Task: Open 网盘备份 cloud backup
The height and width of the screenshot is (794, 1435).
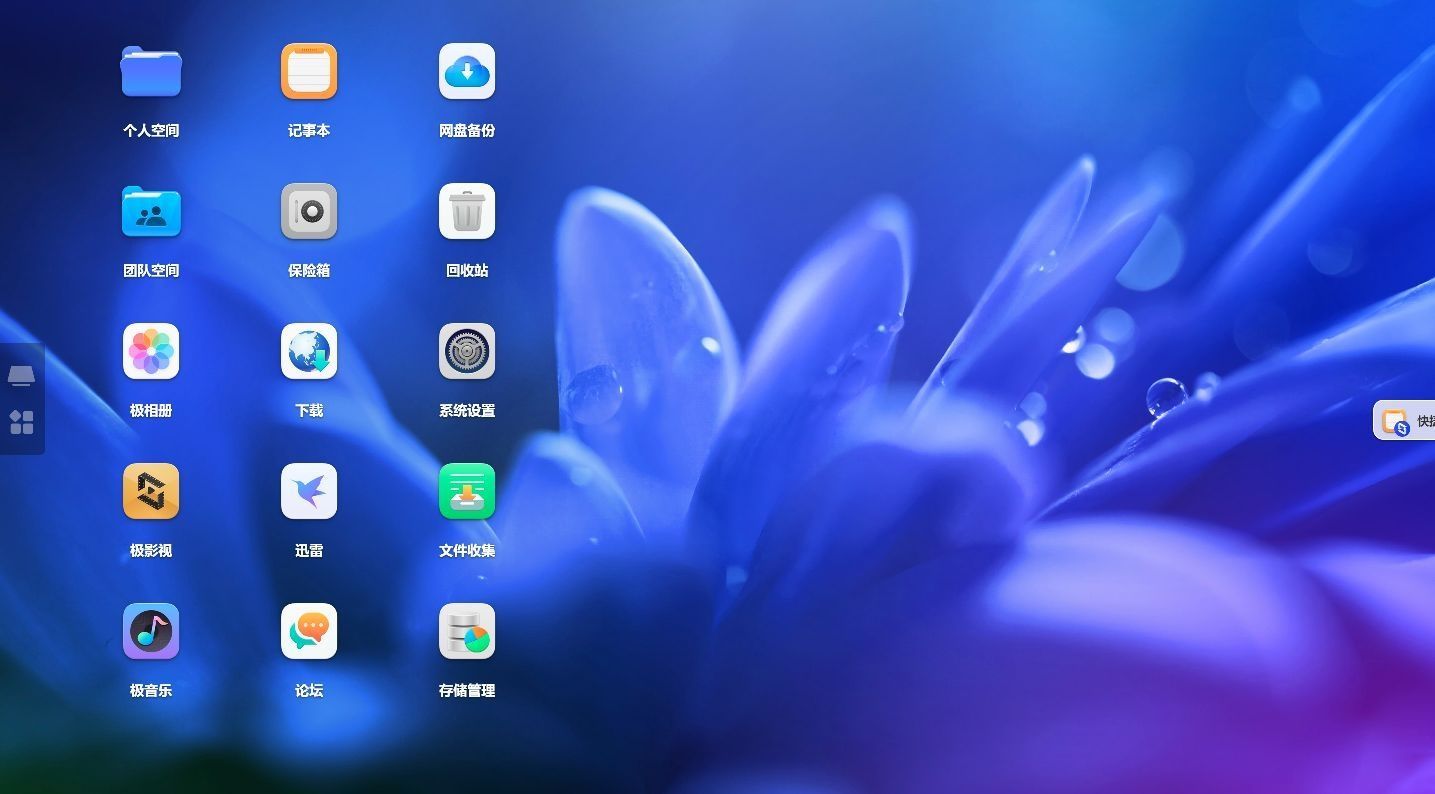Action: point(467,71)
